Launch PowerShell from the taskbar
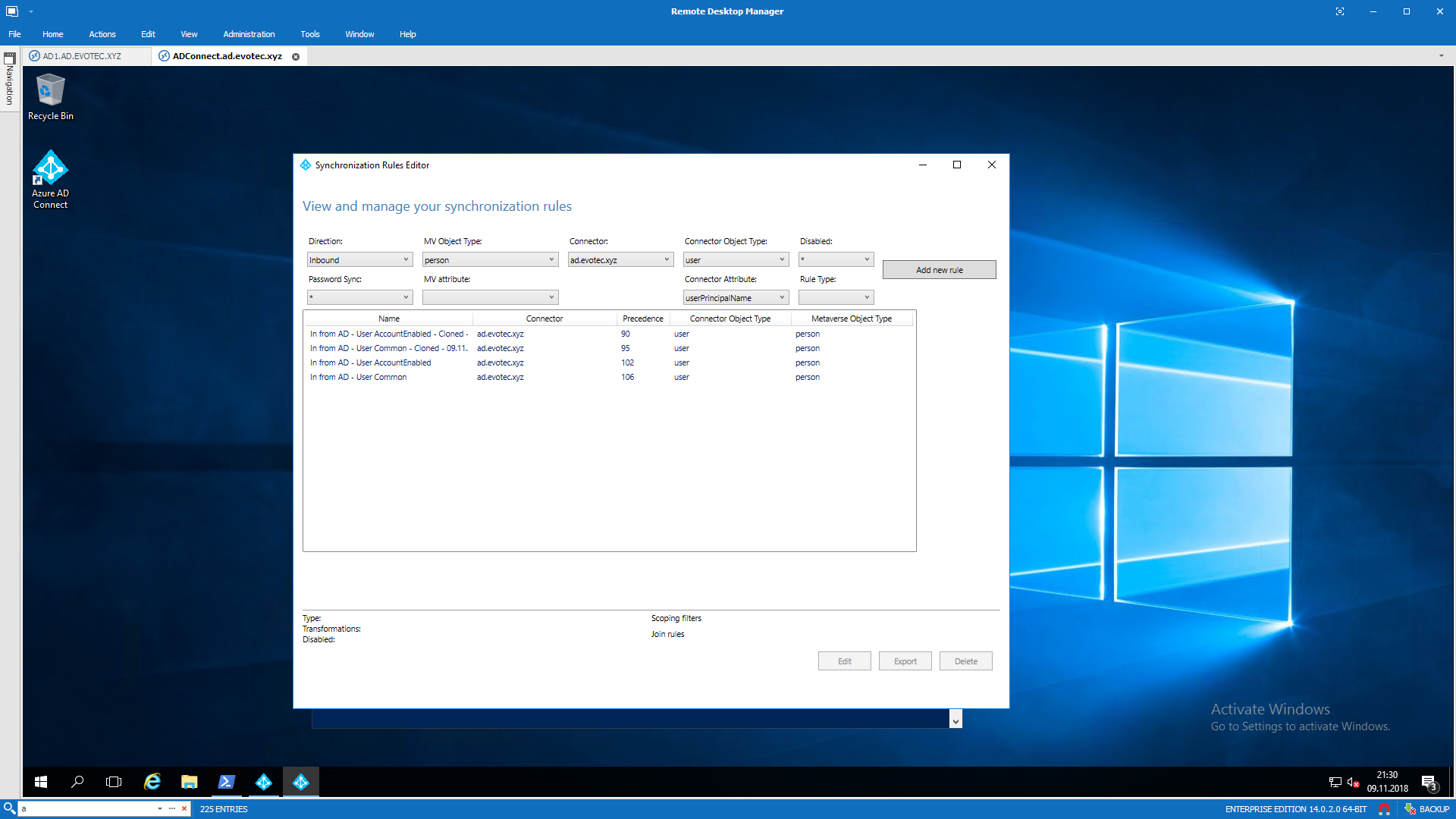The height and width of the screenshot is (819, 1456). 226,782
